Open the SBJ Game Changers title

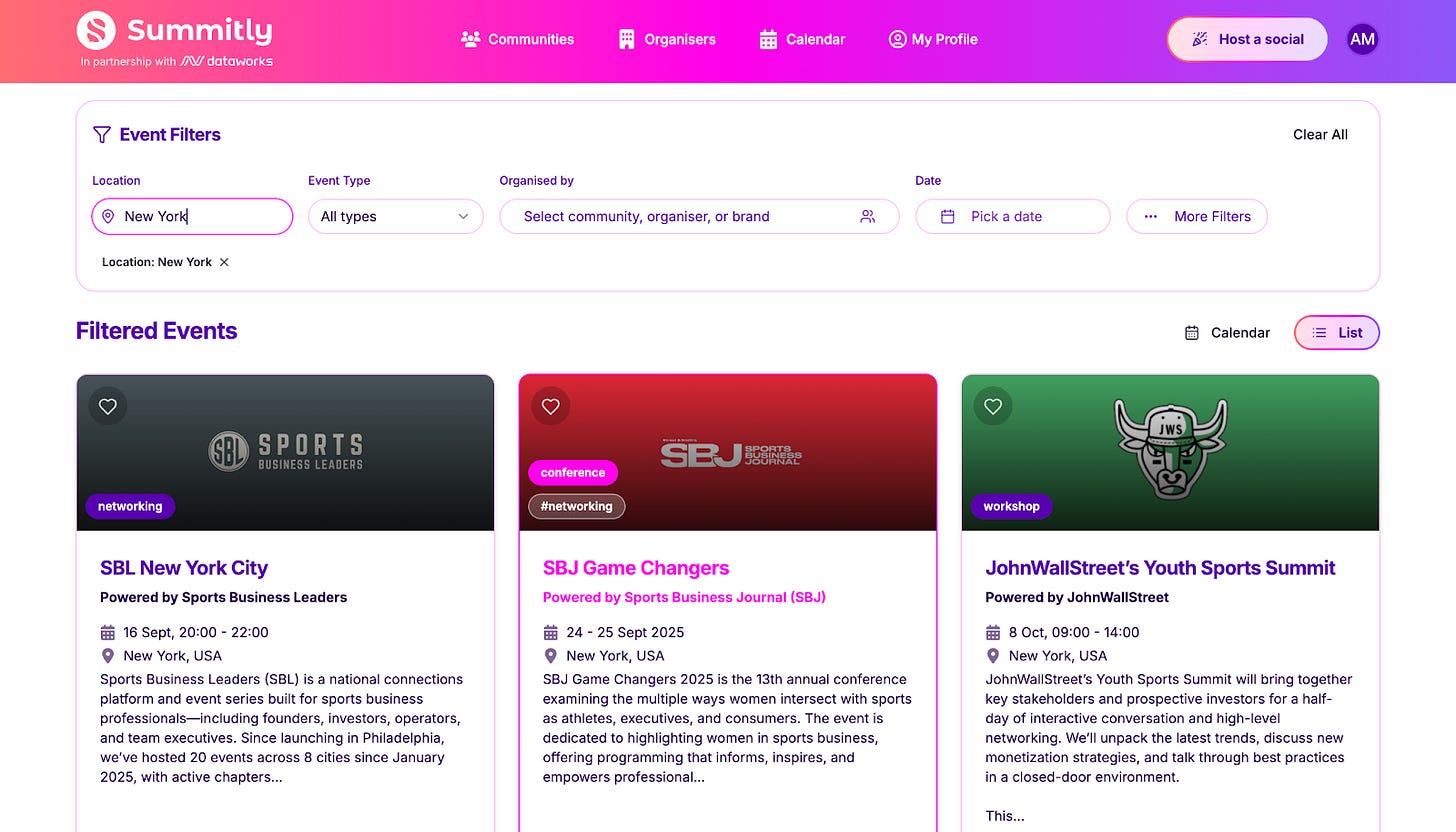pos(636,568)
